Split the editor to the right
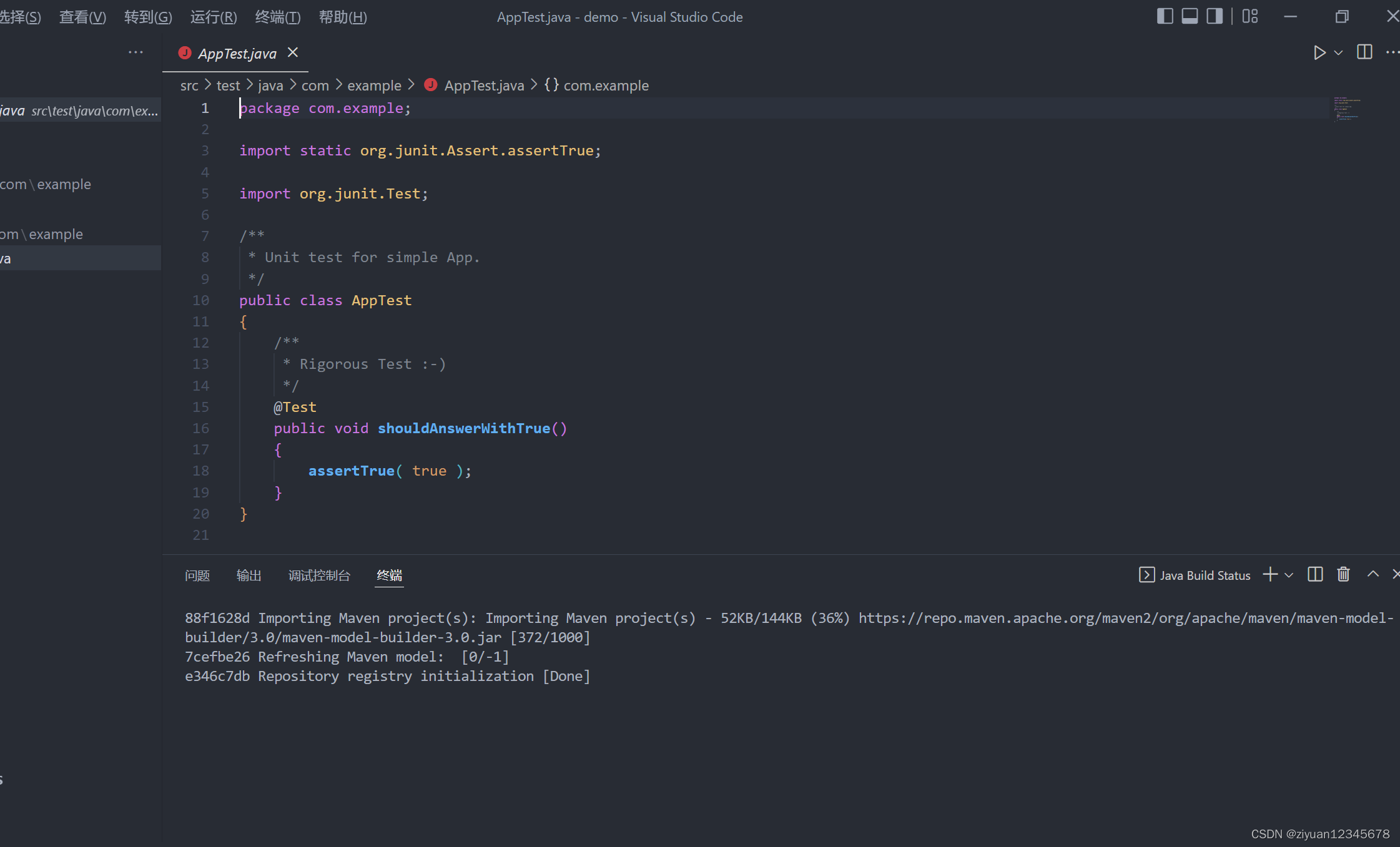The image size is (1400, 847). (x=1364, y=52)
